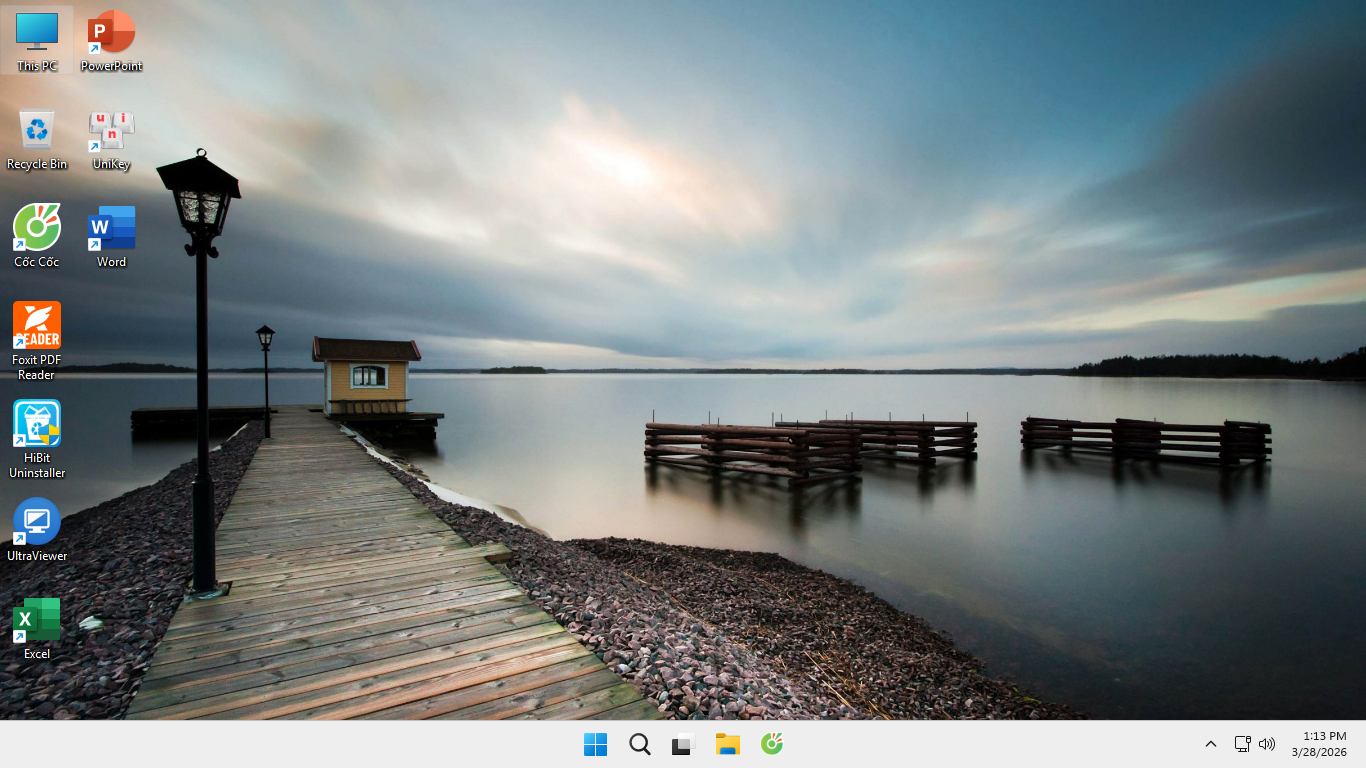Open Windows Search
Image resolution: width=1366 pixels, height=768 pixels.
pyautogui.click(x=639, y=744)
